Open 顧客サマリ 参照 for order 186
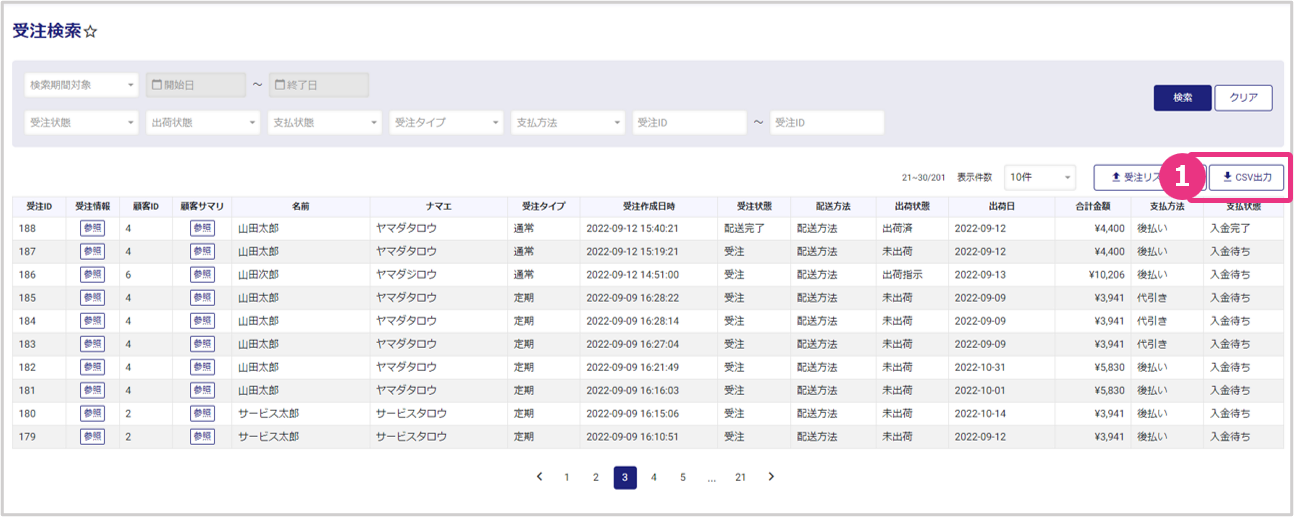The width and height of the screenshot is (1294, 517). (x=202, y=274)
